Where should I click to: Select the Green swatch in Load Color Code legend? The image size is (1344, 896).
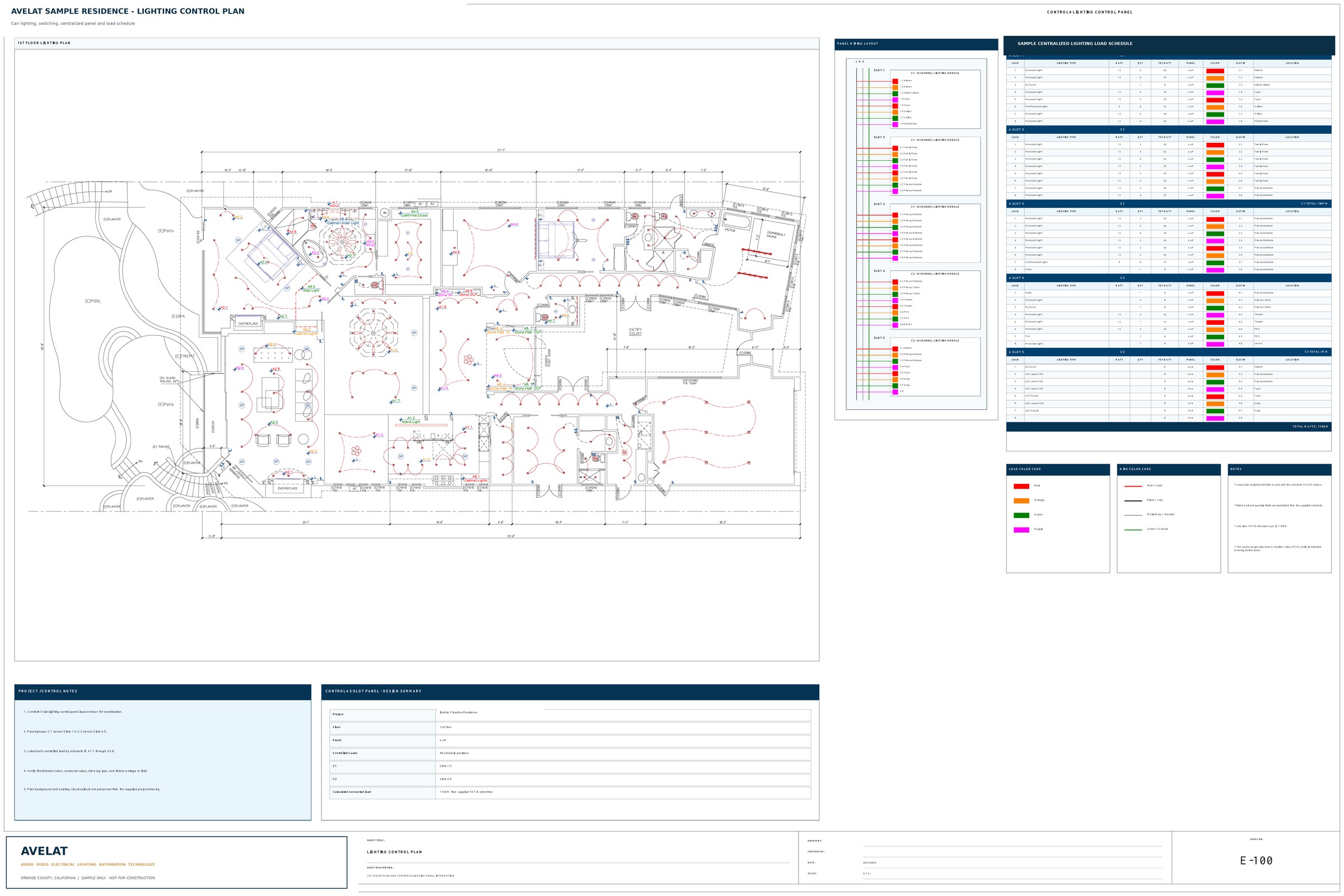1021,515
